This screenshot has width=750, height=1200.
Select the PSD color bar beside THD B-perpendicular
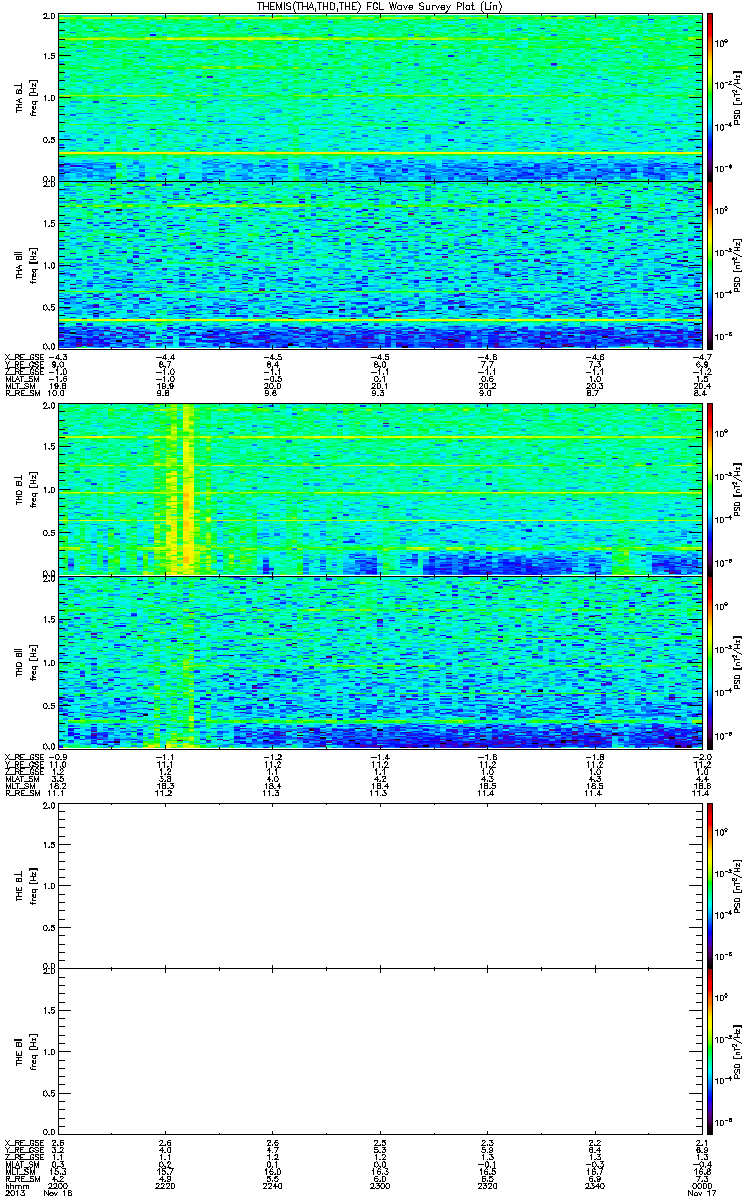tap(710, 488)
